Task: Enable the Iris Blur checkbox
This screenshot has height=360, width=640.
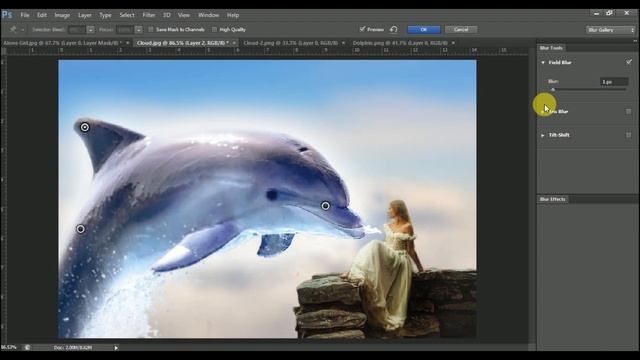Action: 629,111
